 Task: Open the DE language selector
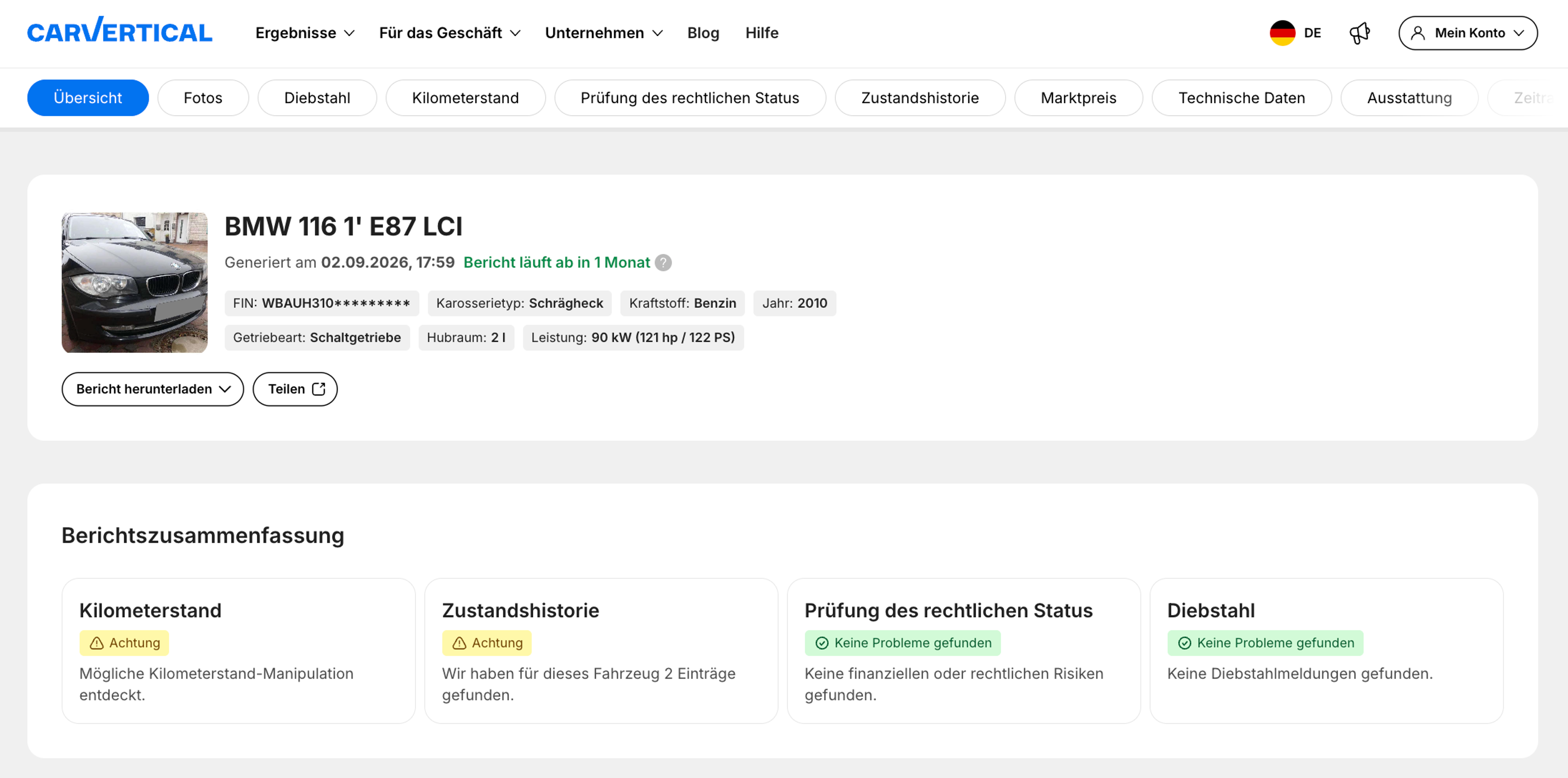(x=1296, y=33)
